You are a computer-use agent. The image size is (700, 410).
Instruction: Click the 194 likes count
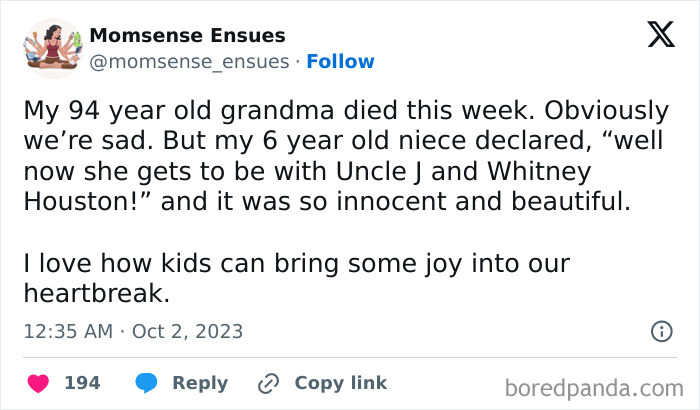click(82, 383)
